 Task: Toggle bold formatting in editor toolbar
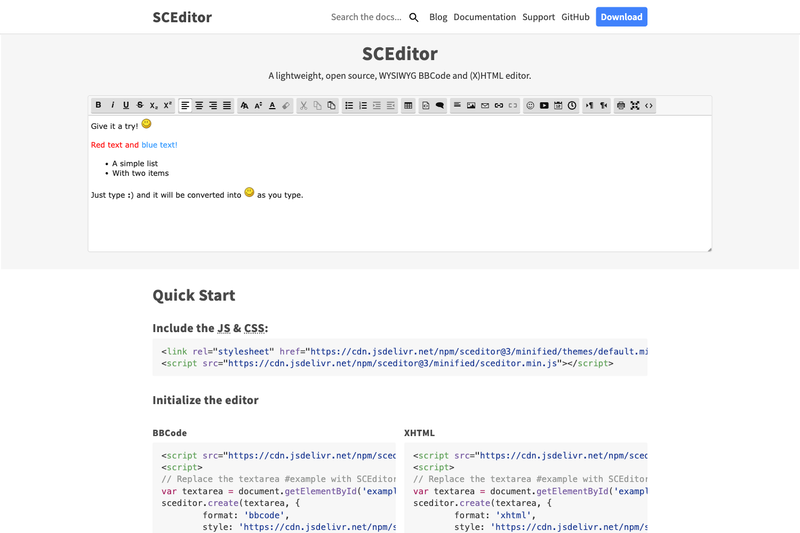click(98, 105)
